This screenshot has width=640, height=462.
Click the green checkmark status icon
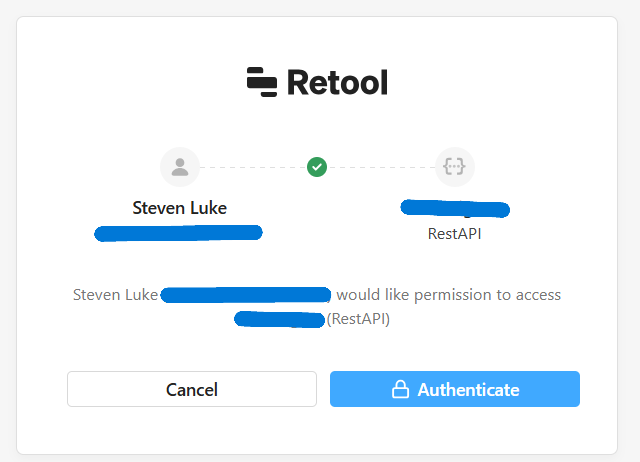(317, 167)
